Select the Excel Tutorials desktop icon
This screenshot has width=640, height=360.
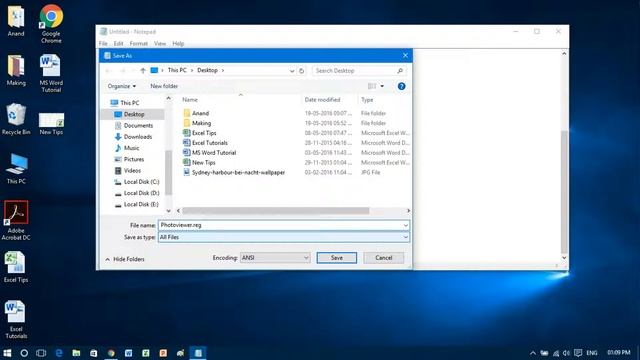pos(16,320)
